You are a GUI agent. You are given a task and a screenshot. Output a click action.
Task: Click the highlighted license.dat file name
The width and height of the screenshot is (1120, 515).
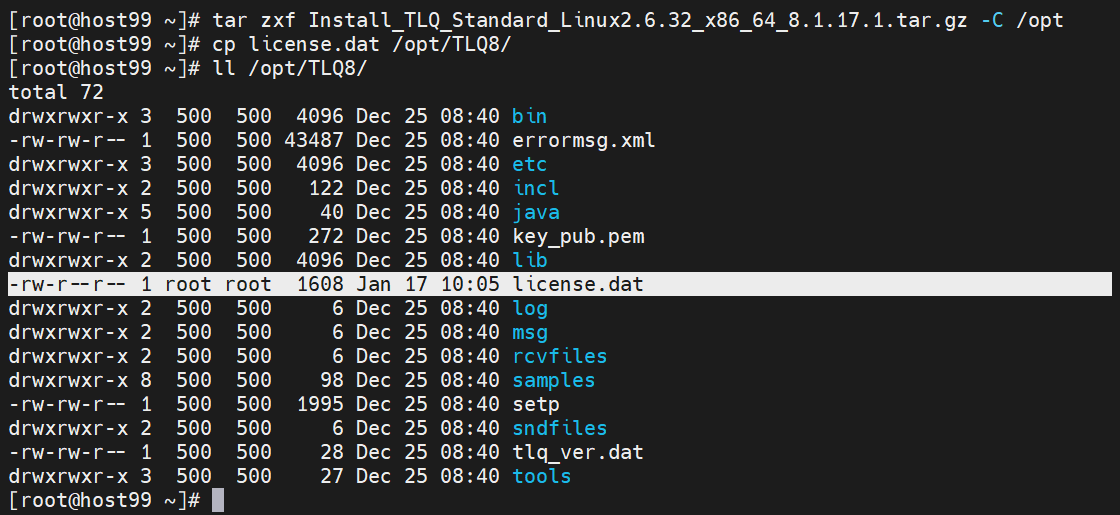(x=577, y=284)
